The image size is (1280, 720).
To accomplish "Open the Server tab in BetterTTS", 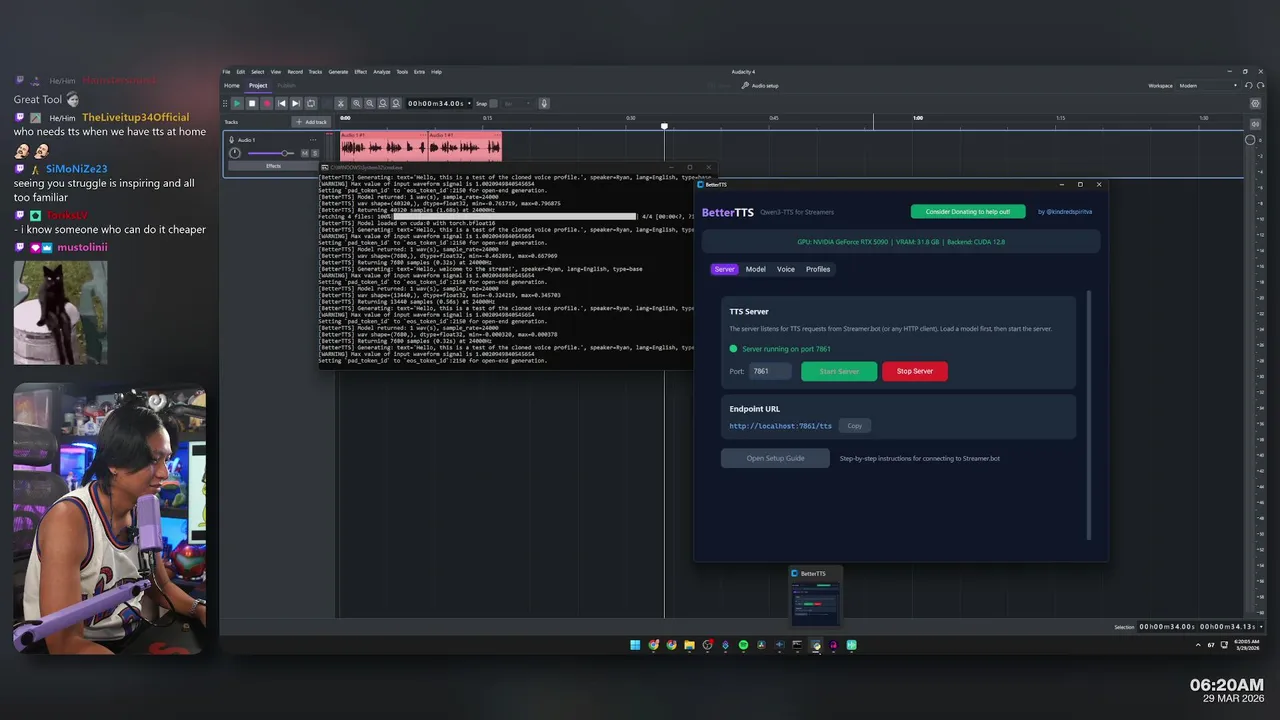I will 724,269.
